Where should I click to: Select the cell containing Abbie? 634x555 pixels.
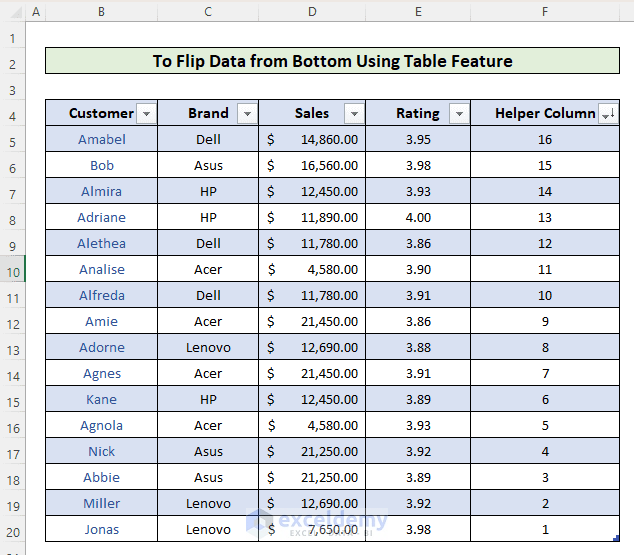coord(101,477)
